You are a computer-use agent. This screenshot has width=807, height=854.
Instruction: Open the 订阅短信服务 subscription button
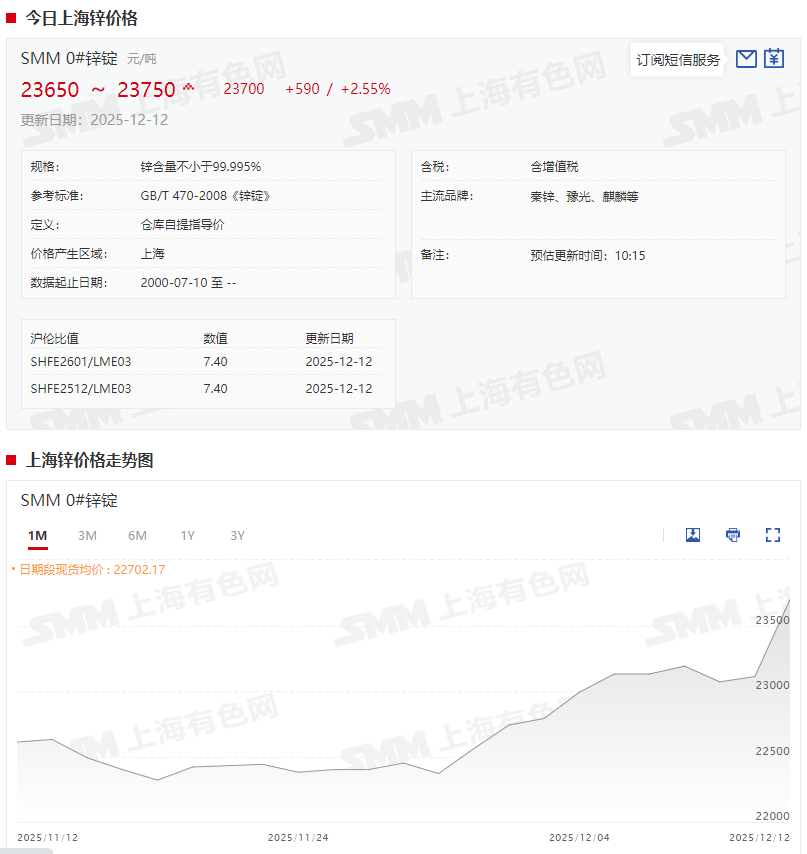coord(677,60)
